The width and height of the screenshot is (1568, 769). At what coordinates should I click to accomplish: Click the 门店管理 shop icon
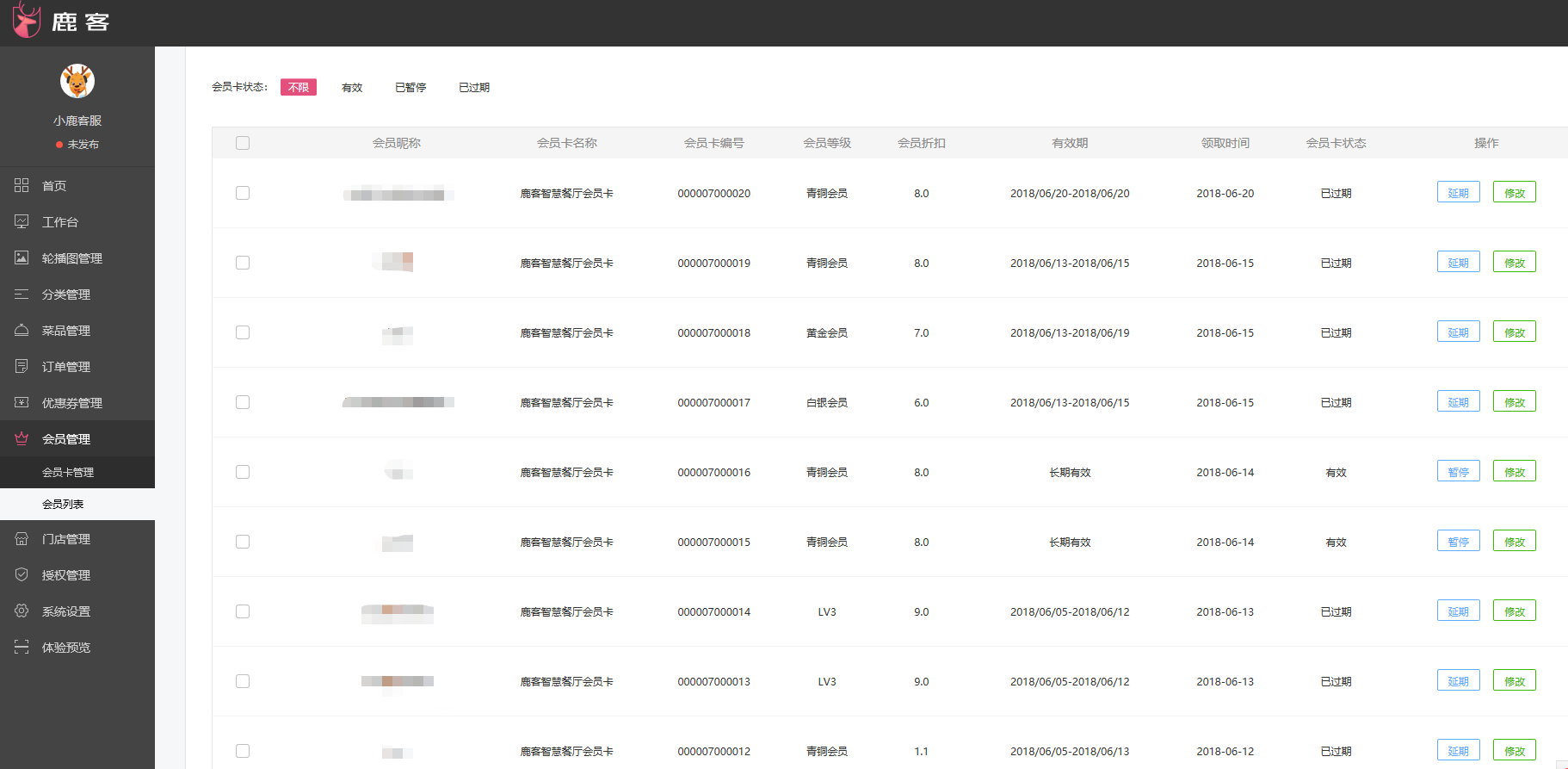(x=22, y=538)
